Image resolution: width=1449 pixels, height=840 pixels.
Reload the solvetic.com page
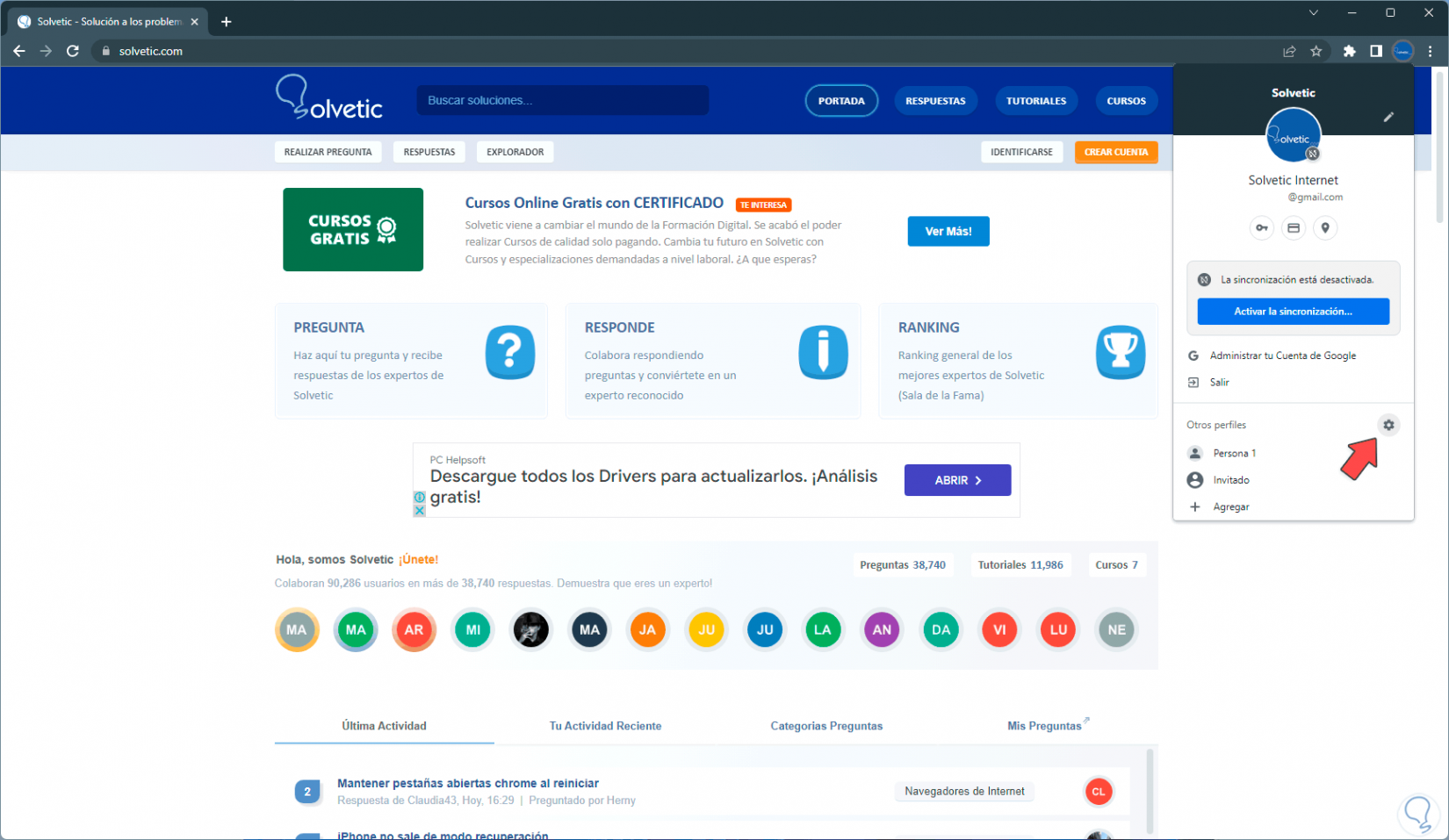(73, 51)
